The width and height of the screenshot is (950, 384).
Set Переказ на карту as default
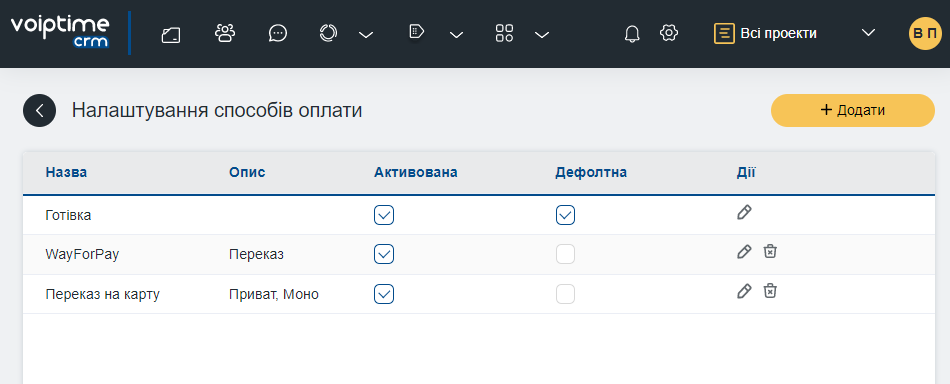[565, 294]
